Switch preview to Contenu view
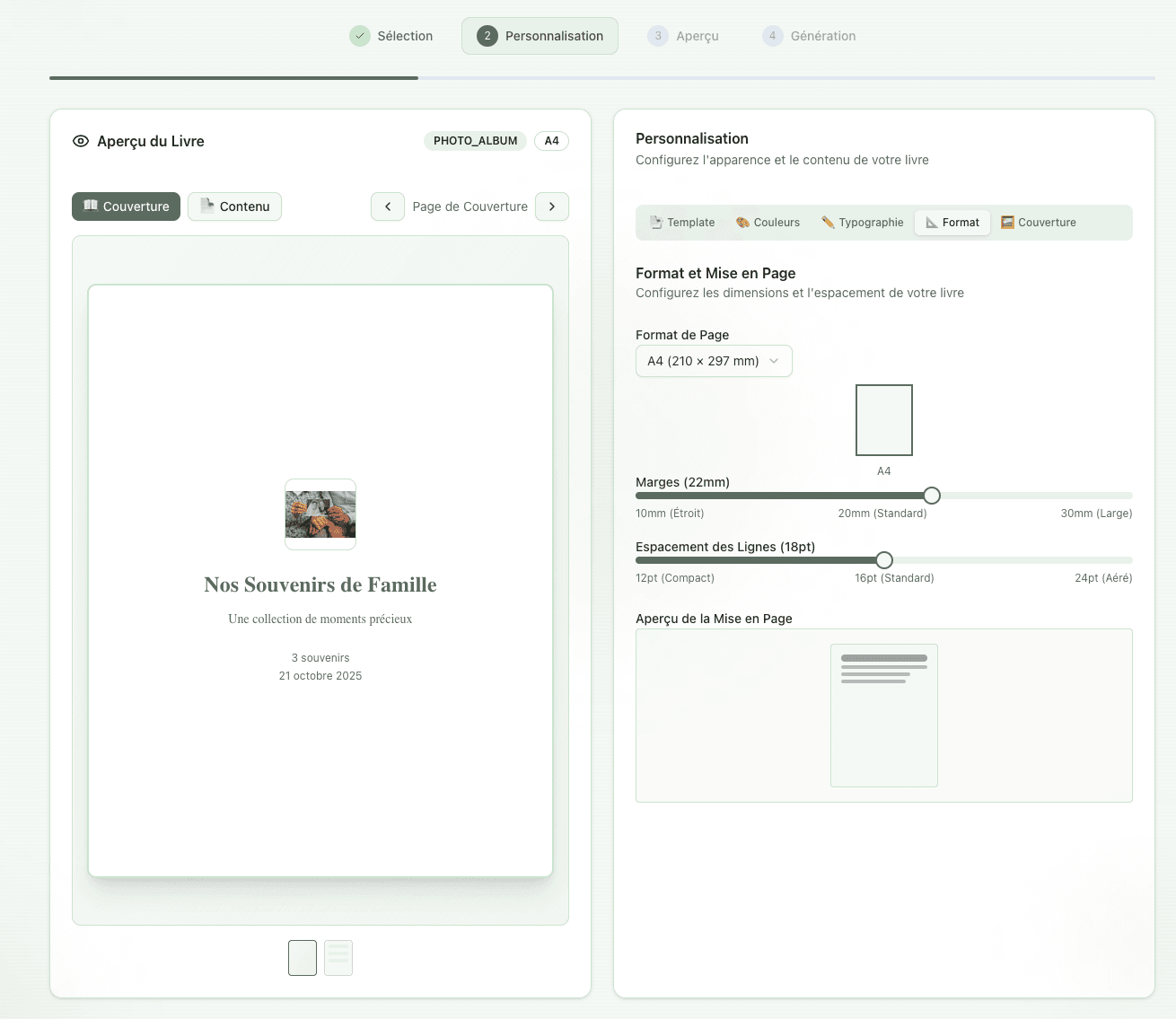The height and width of the screenshot is (1019, 1176). click(x=235, y=206)
